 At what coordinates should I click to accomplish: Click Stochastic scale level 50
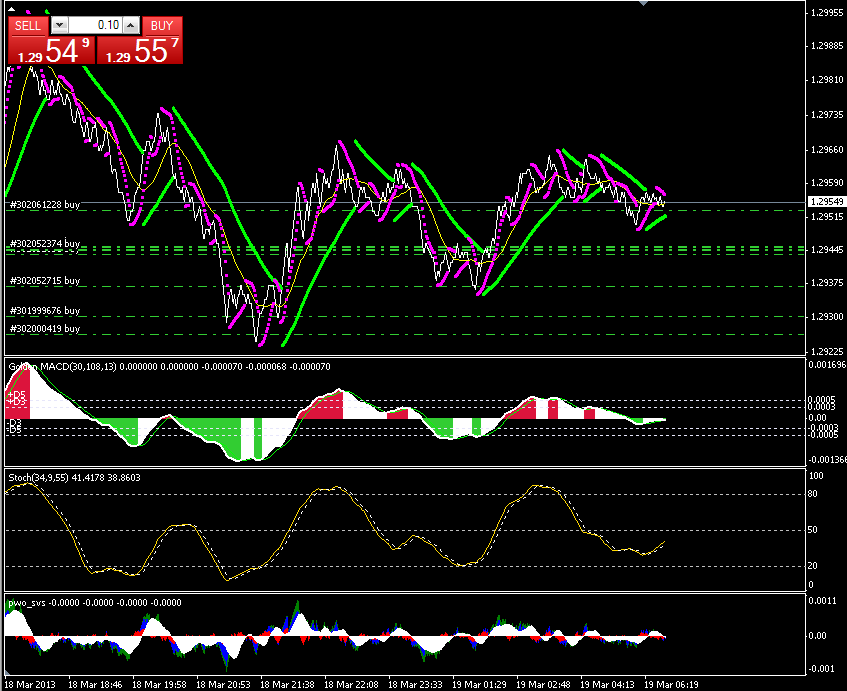pos(812,530)
